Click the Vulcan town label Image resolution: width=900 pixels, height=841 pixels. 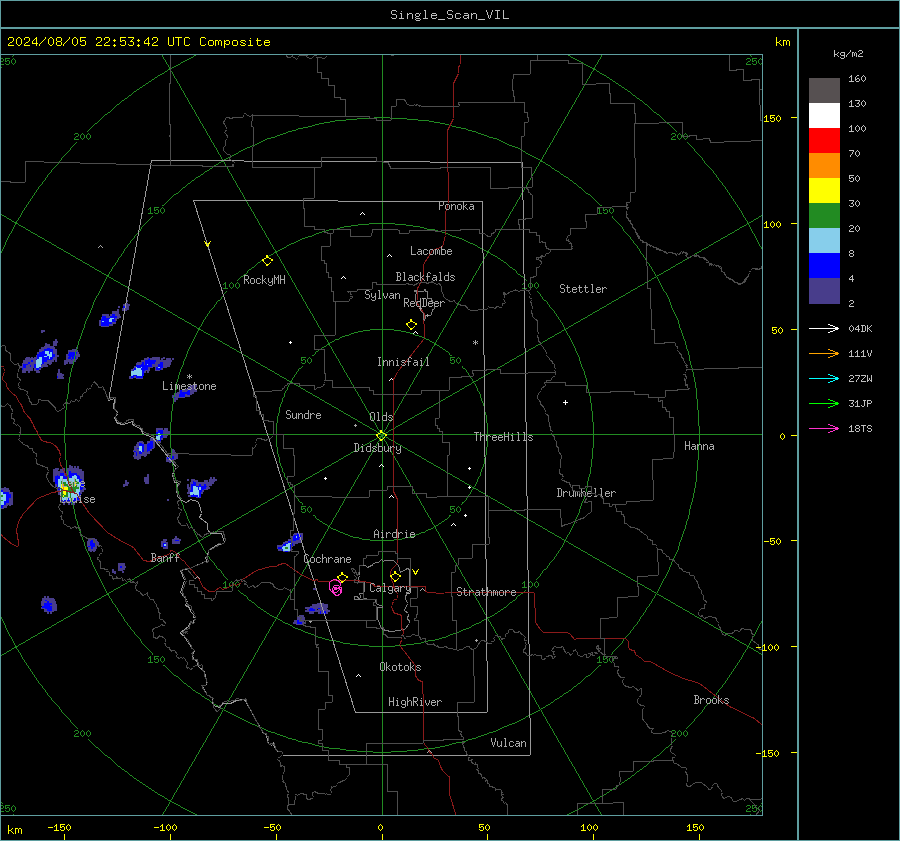coord(508,743)
